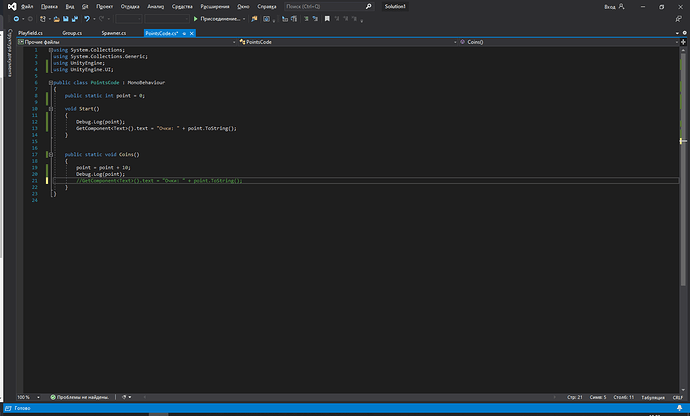
Task: Open the Проект menu
Action: 105,6
